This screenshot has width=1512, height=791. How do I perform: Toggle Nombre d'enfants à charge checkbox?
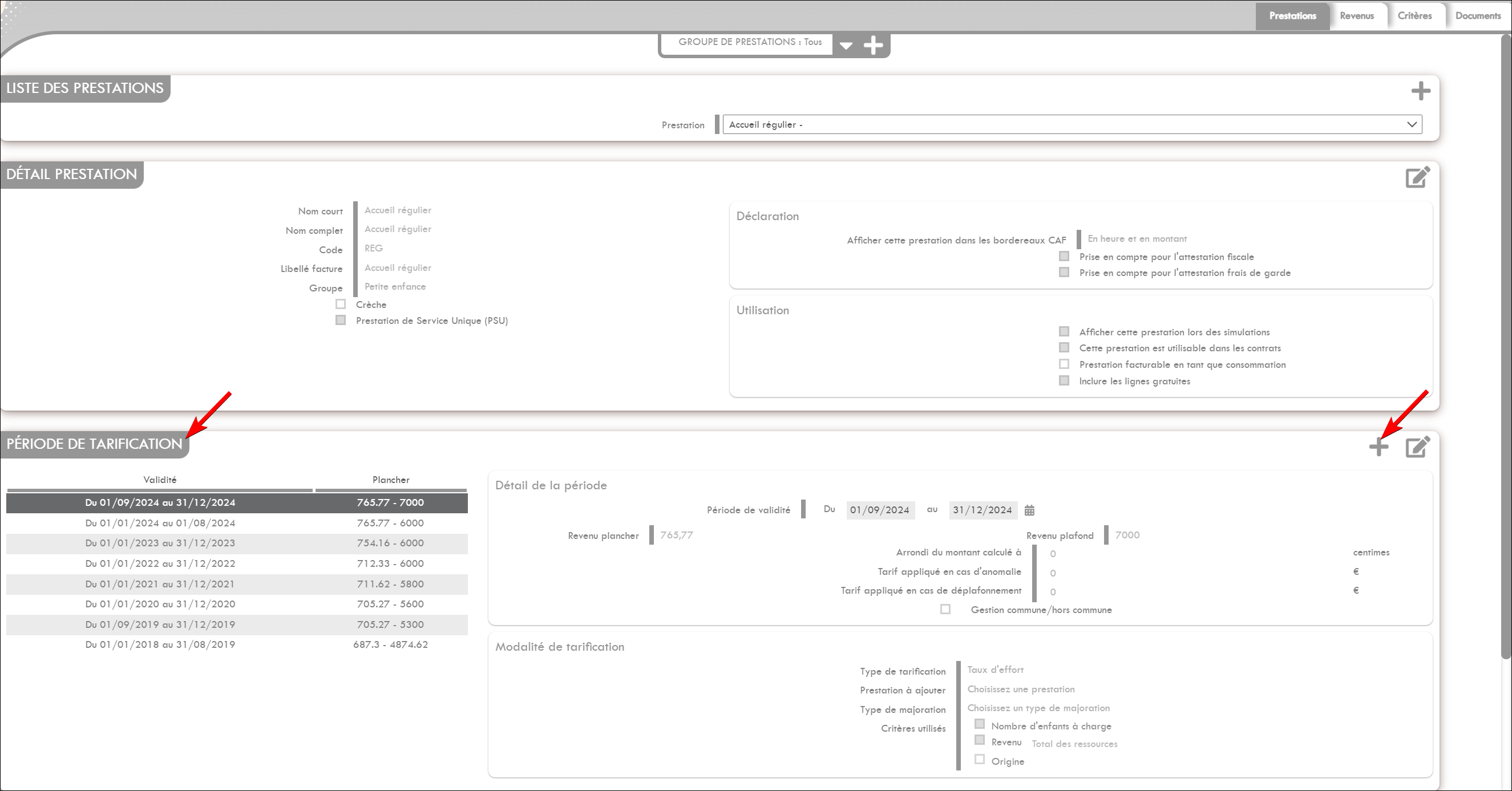[x=979, y=724]
